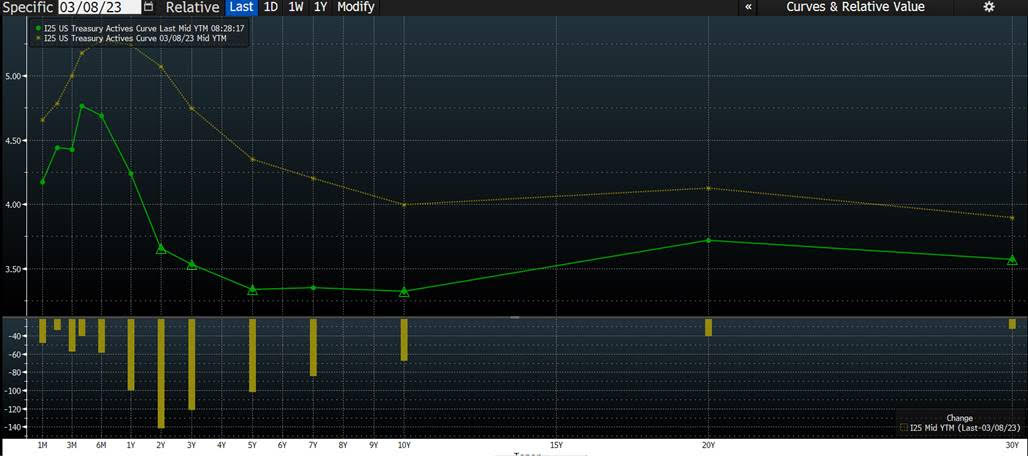Click yellow curve point at 10Y

tap(404, 204)
